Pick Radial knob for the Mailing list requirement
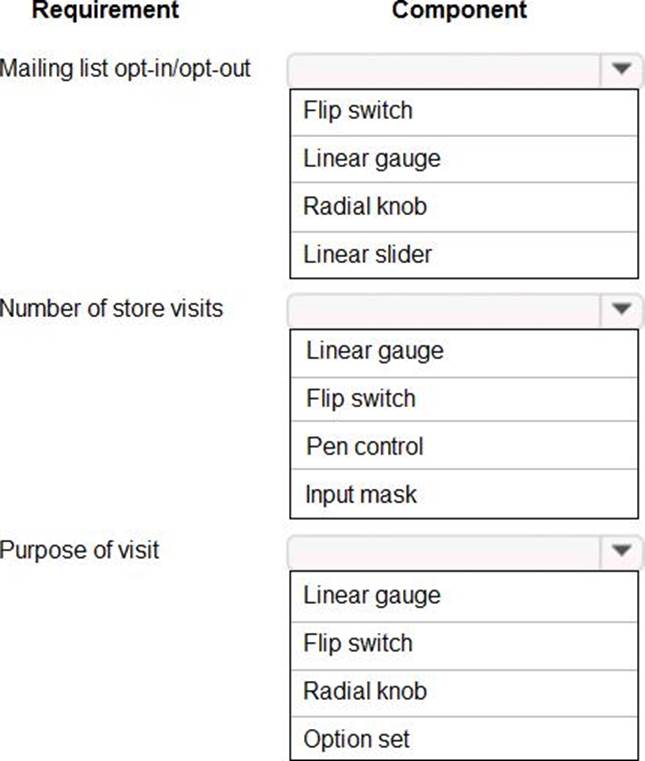The height and width of the screenshot is (761, 645). click(463, 206)
